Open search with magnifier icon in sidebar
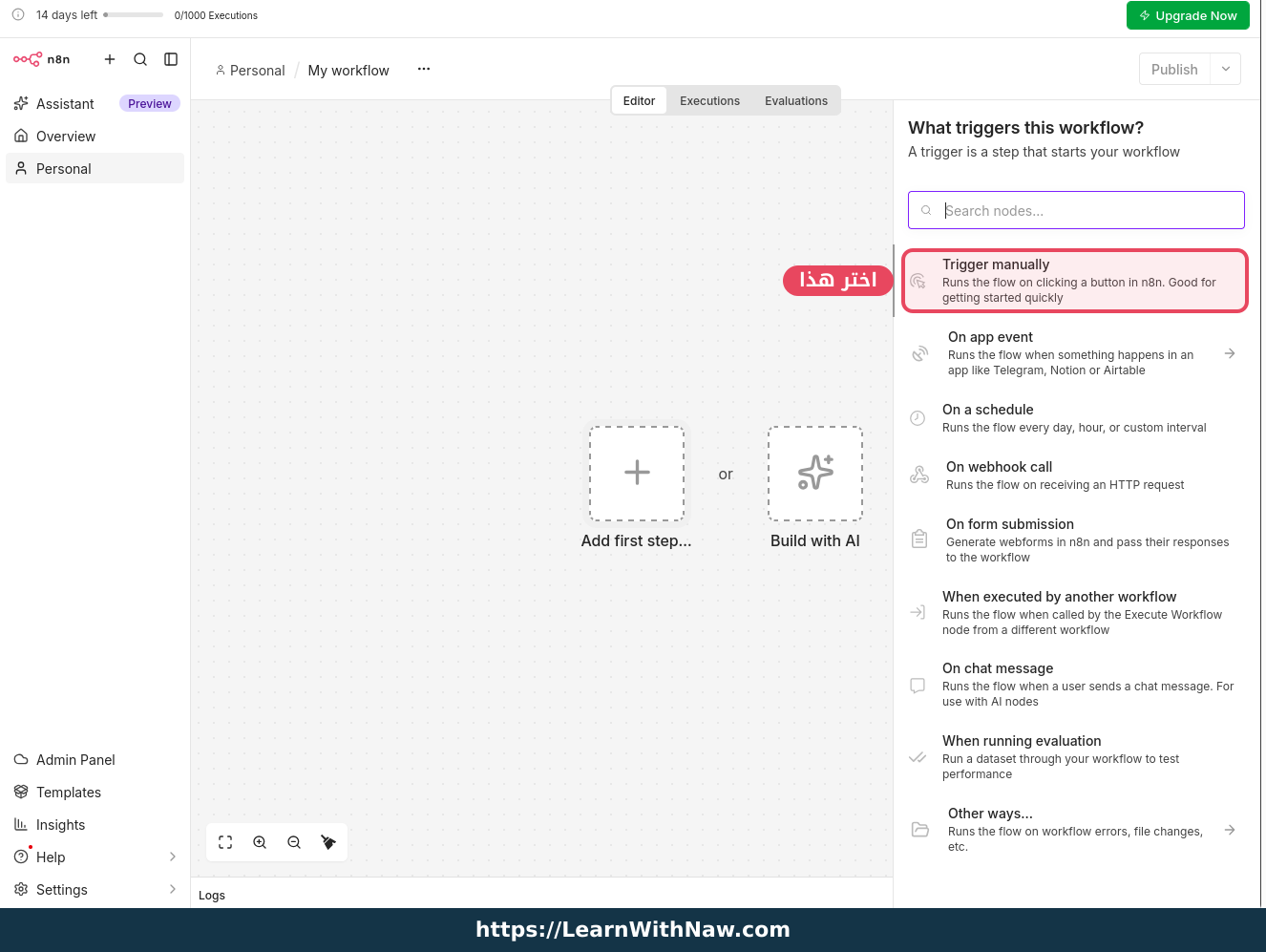 (x=140, y=59)
